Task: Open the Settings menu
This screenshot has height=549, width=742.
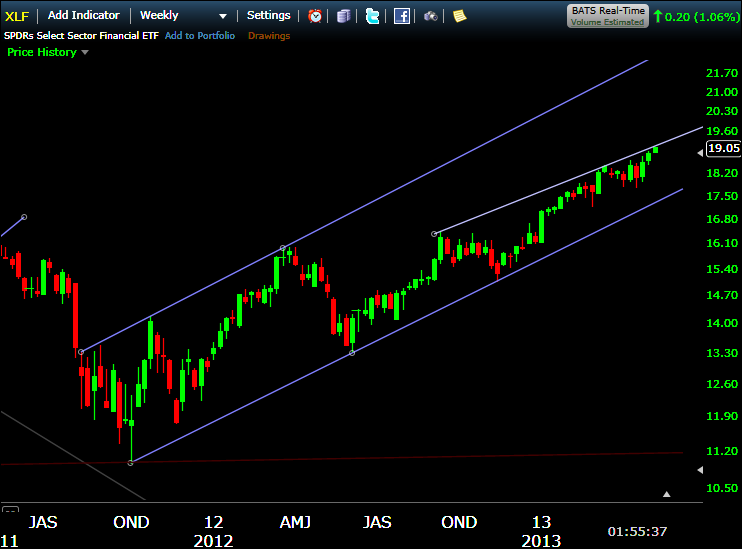Action: (268, 15)
